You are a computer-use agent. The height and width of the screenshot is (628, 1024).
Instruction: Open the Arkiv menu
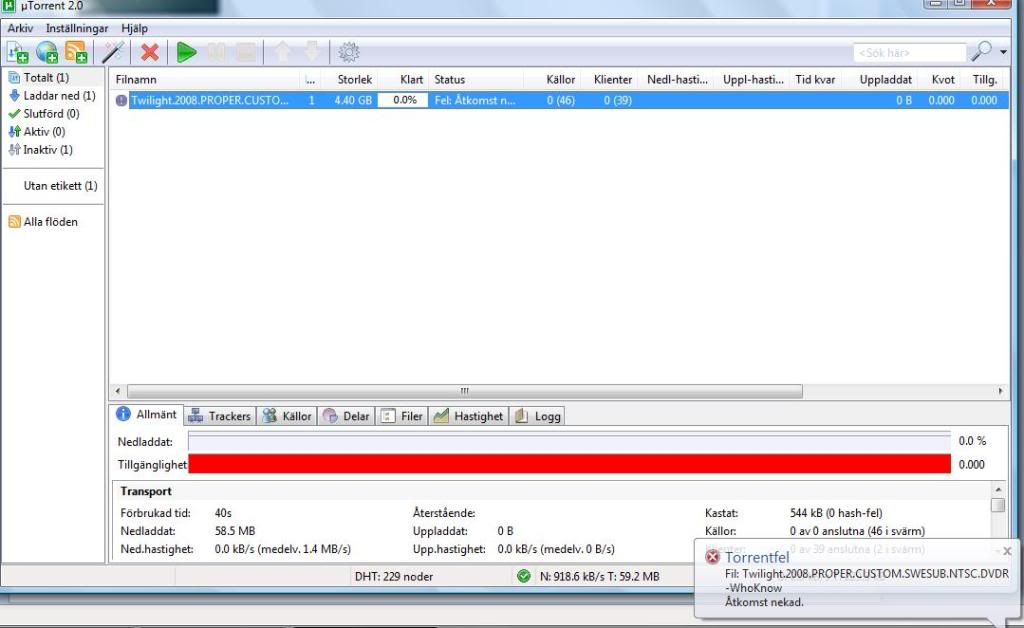click(20, 28)
